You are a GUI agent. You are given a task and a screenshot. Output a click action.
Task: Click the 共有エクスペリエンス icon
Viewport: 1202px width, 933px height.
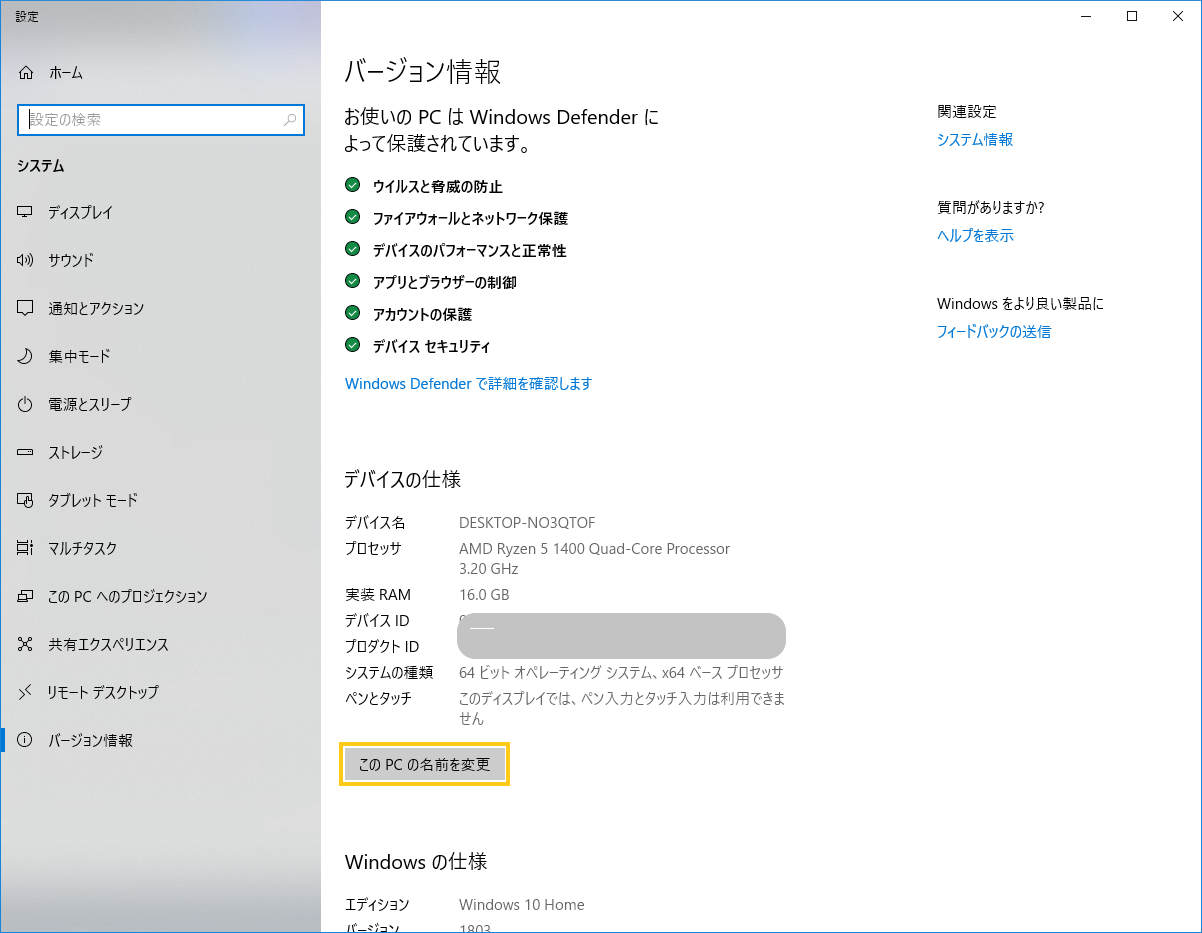(26, 644)
